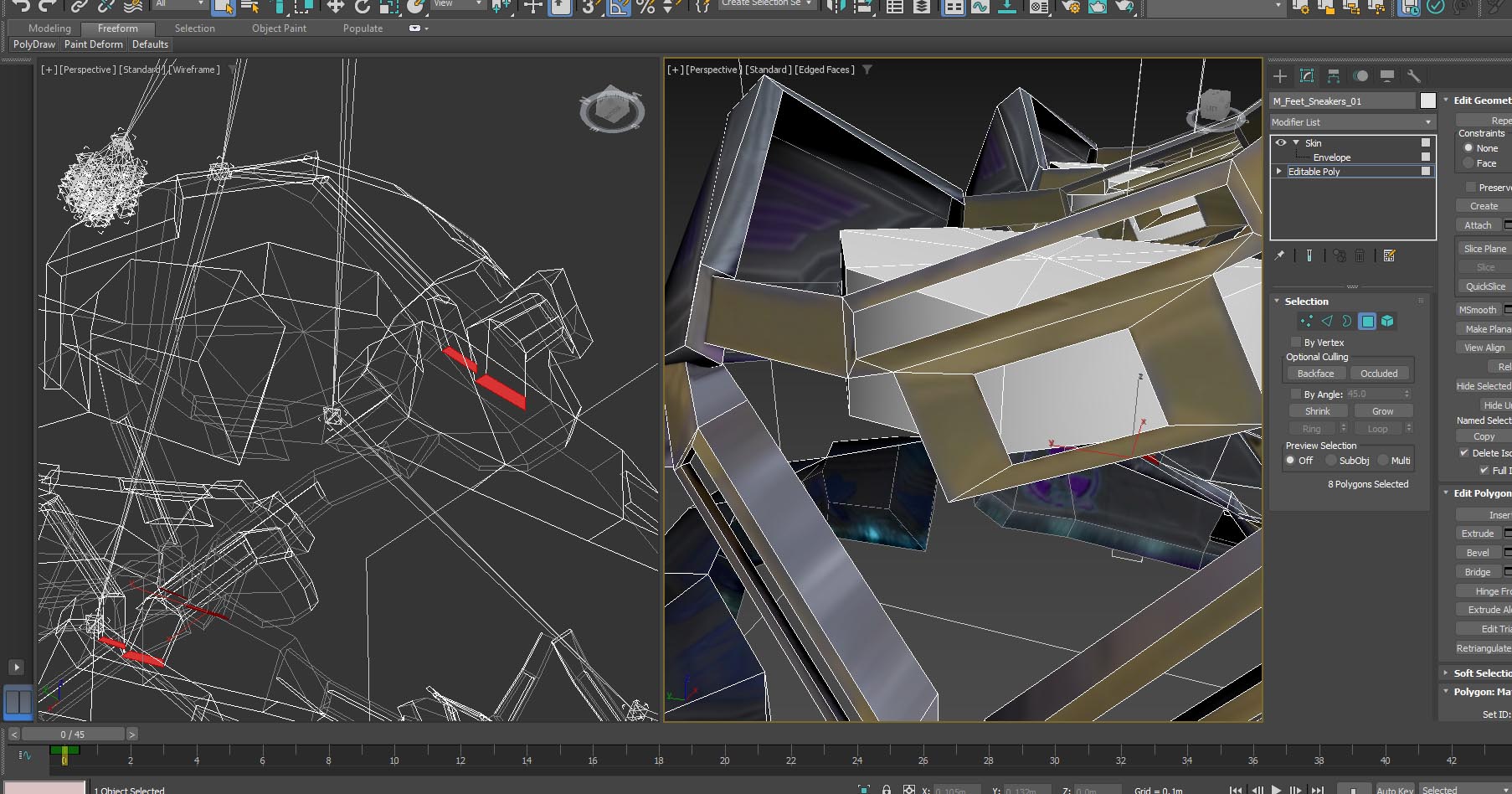Open the Modifier List dropdown

tap(1351, 122)
